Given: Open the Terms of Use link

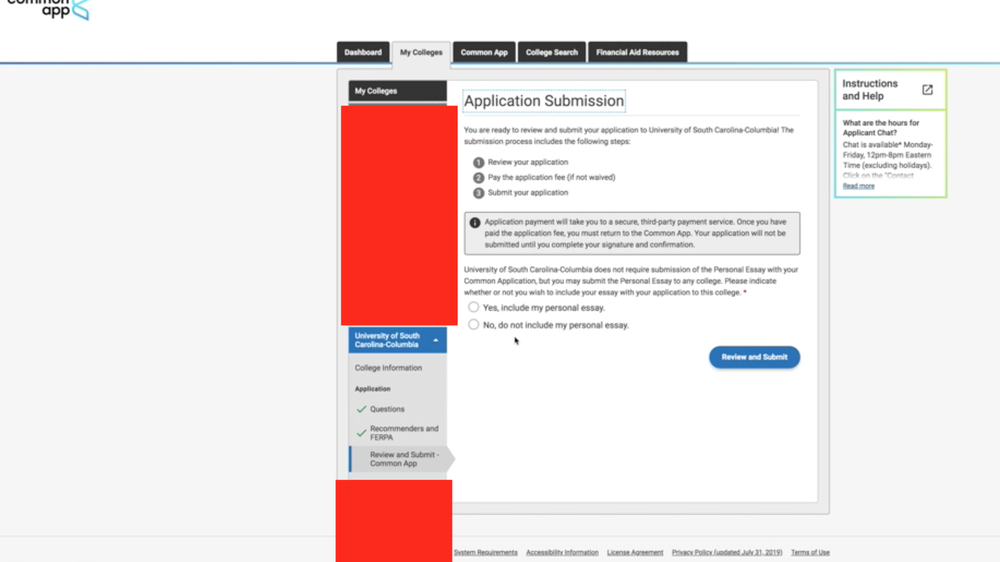Looking at the screenshot, I should click(810, 552).
